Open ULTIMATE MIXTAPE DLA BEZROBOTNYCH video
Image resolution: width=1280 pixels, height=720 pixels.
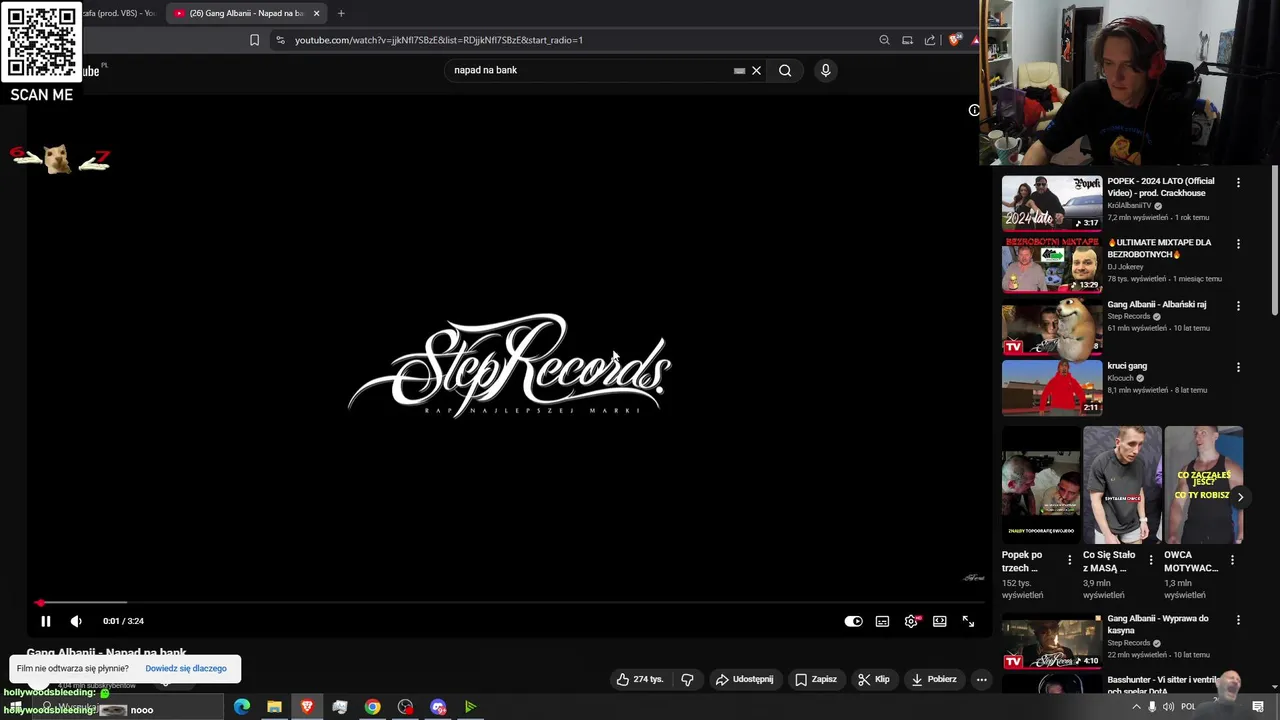(x=1052, y=264)
